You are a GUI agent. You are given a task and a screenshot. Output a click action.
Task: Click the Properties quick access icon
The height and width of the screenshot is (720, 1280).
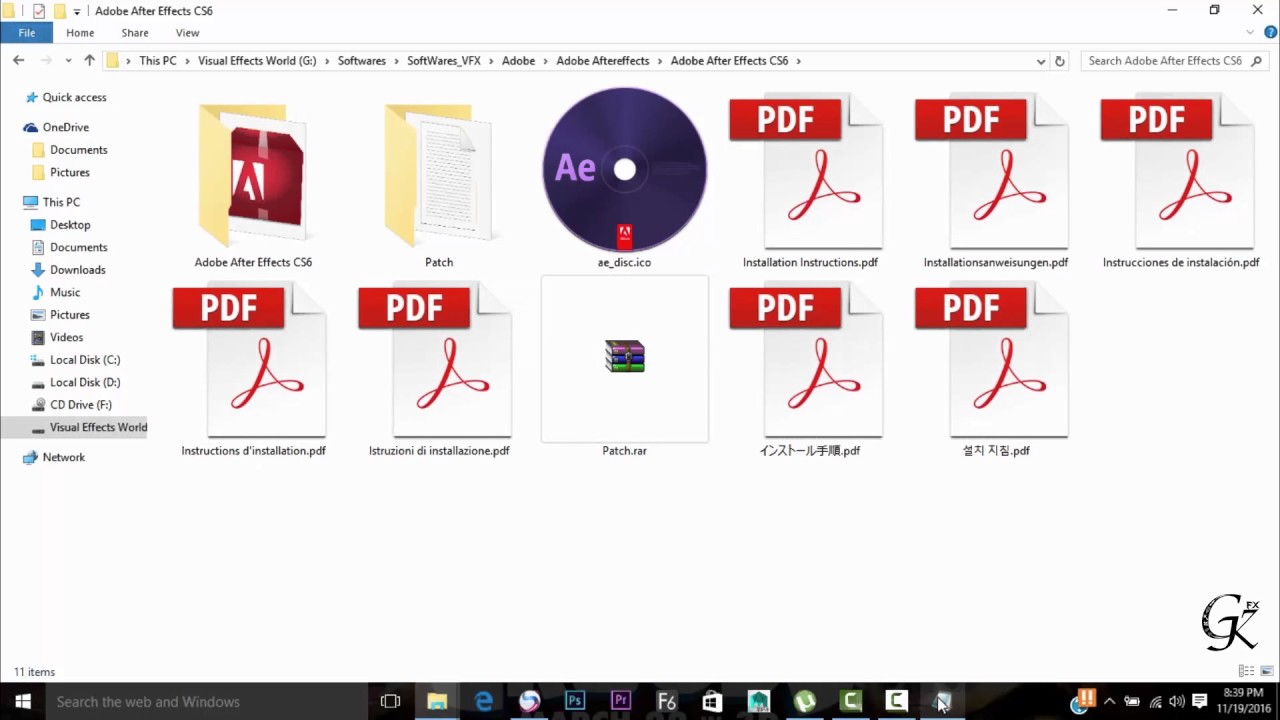pyautogui.click(x=39, y=11)
